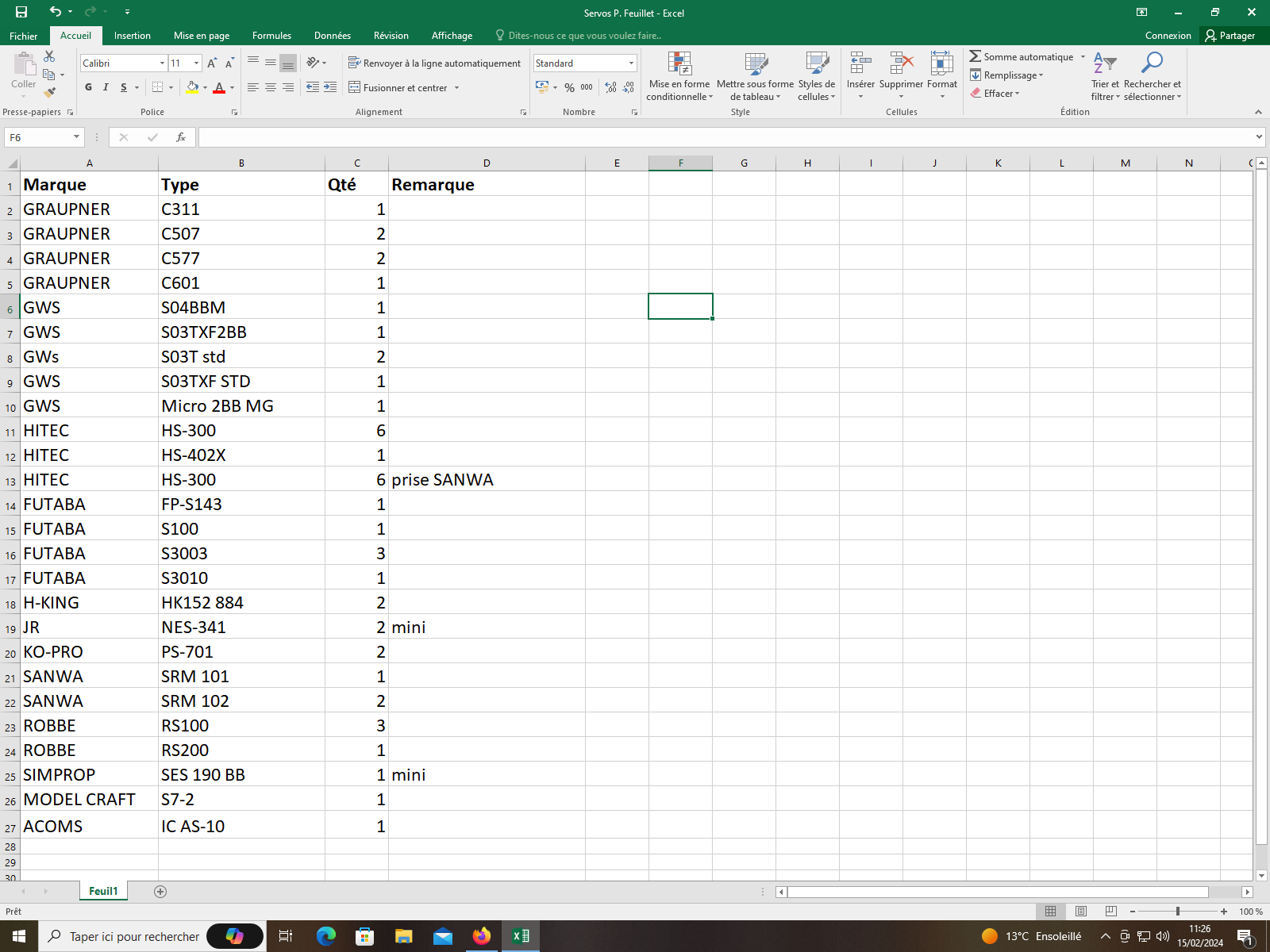Click the Fusionner et centrer button
Image resolution: width=1270 pixels, height=952 pixels.
(x=398, y=87)
